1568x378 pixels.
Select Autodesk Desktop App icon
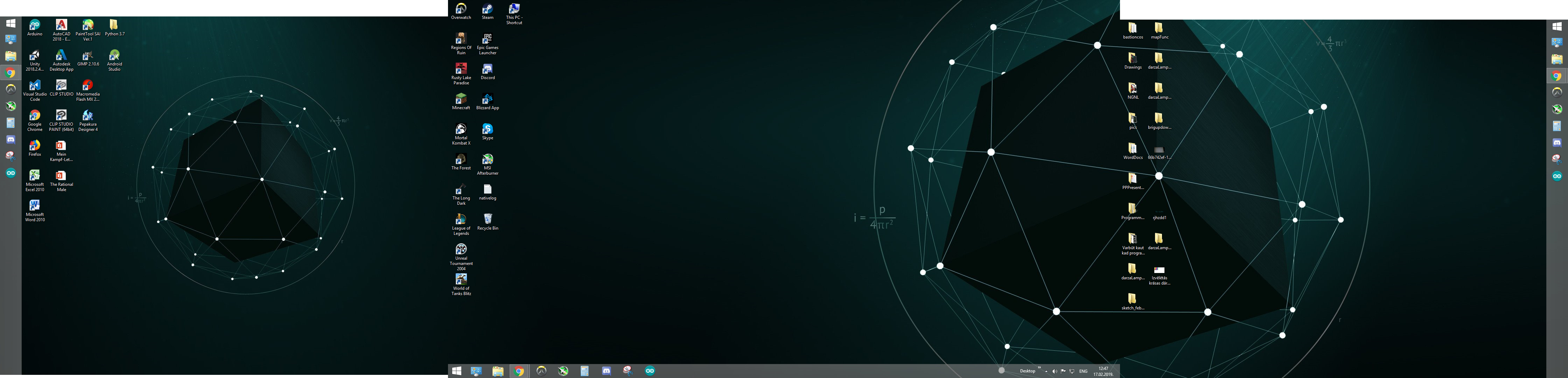click(62, 60)
